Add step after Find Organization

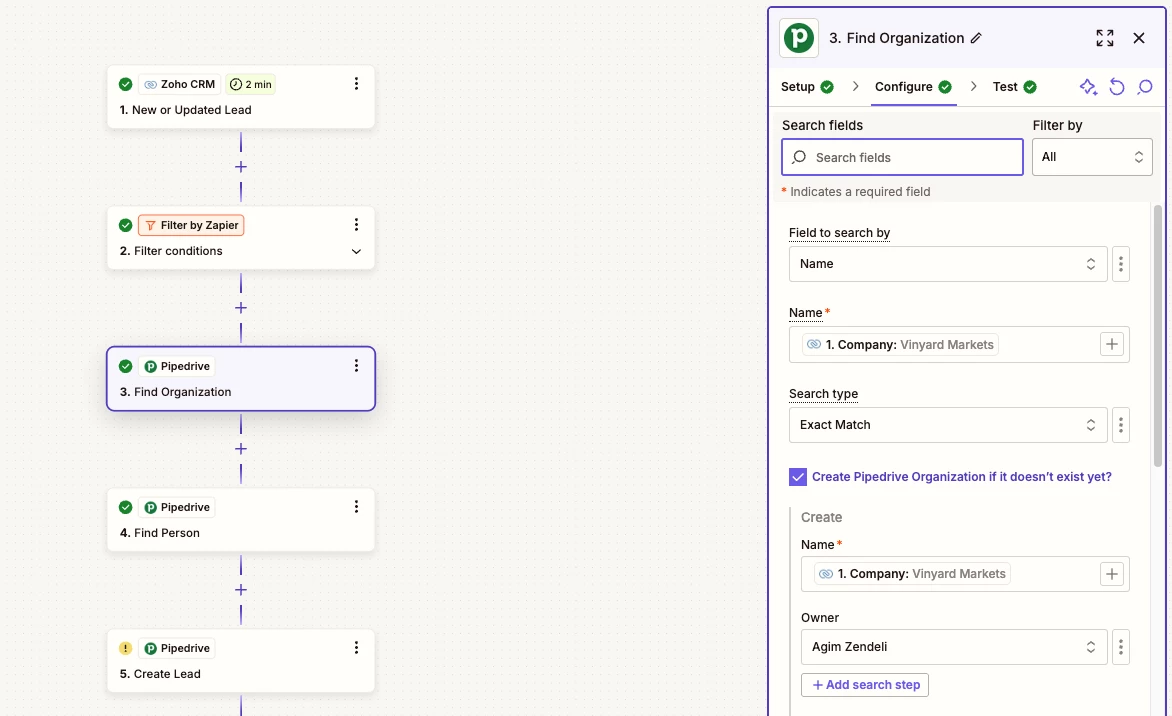[x=241, y=448]
